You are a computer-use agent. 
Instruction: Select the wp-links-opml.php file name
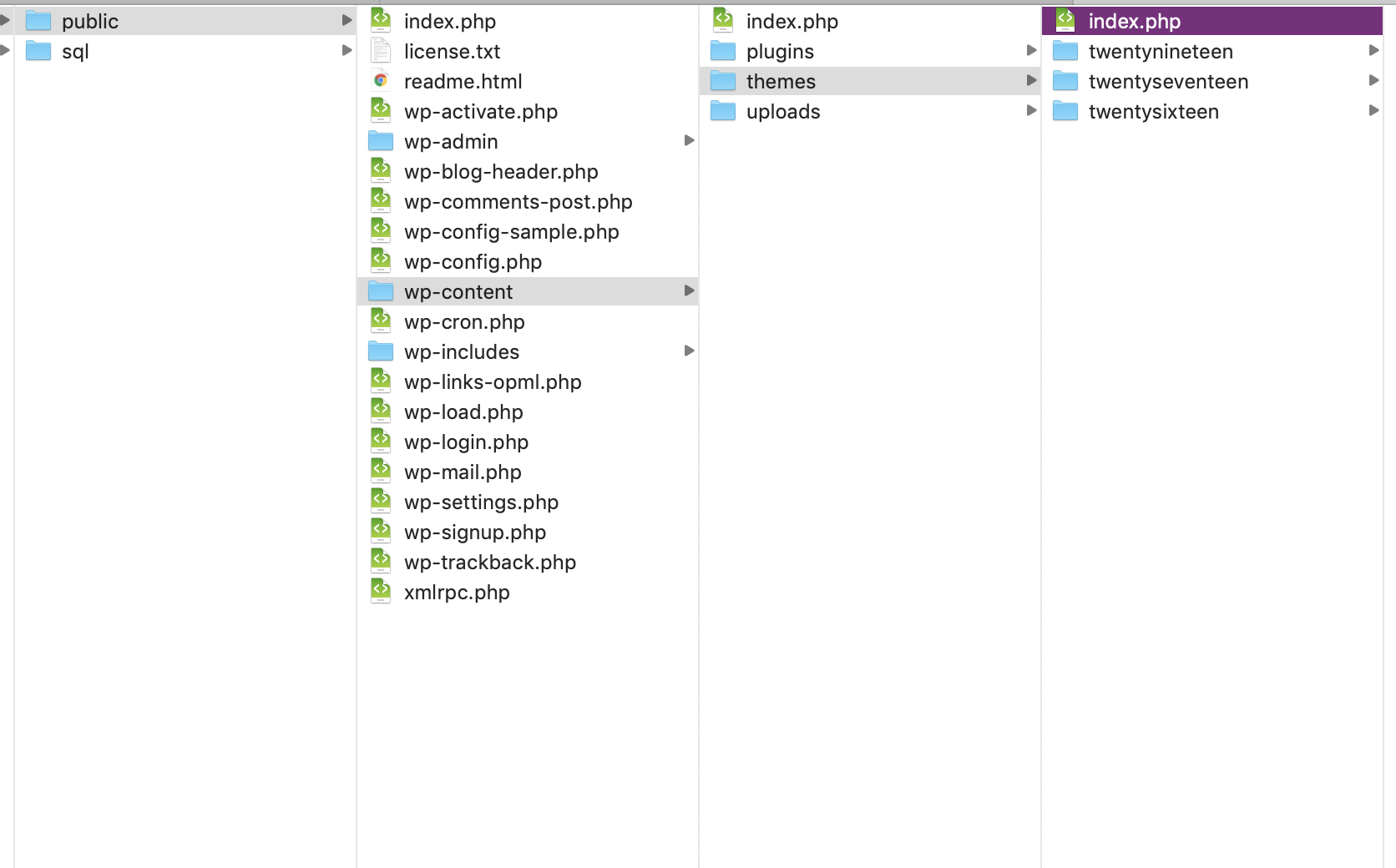tap(493, 382)
